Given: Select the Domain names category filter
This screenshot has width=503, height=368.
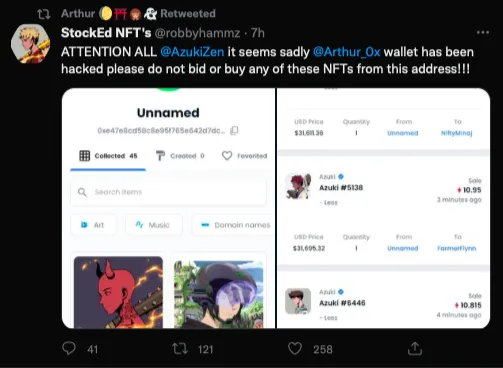Looking at the screenshot, I should [x=233, y=225].
